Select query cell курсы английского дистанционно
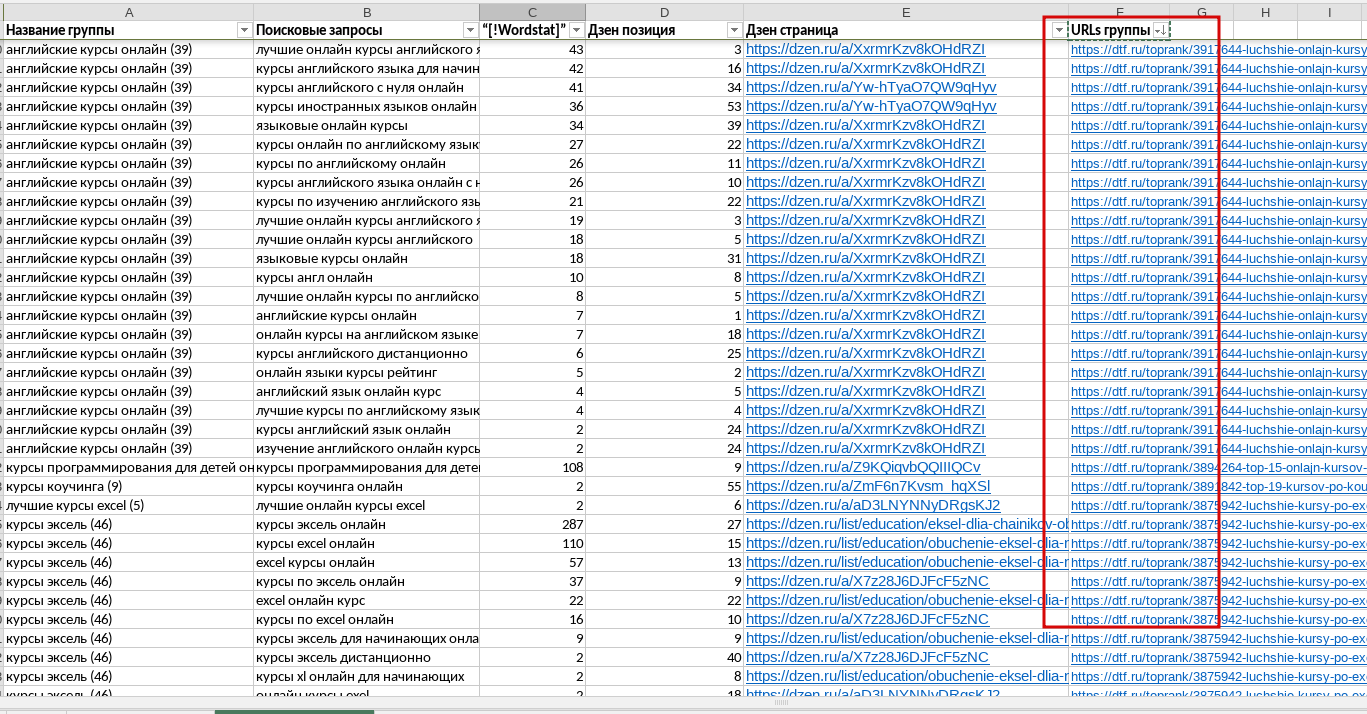The width and height of the screenshot is (1367, 714). click(x=366, y=353)
